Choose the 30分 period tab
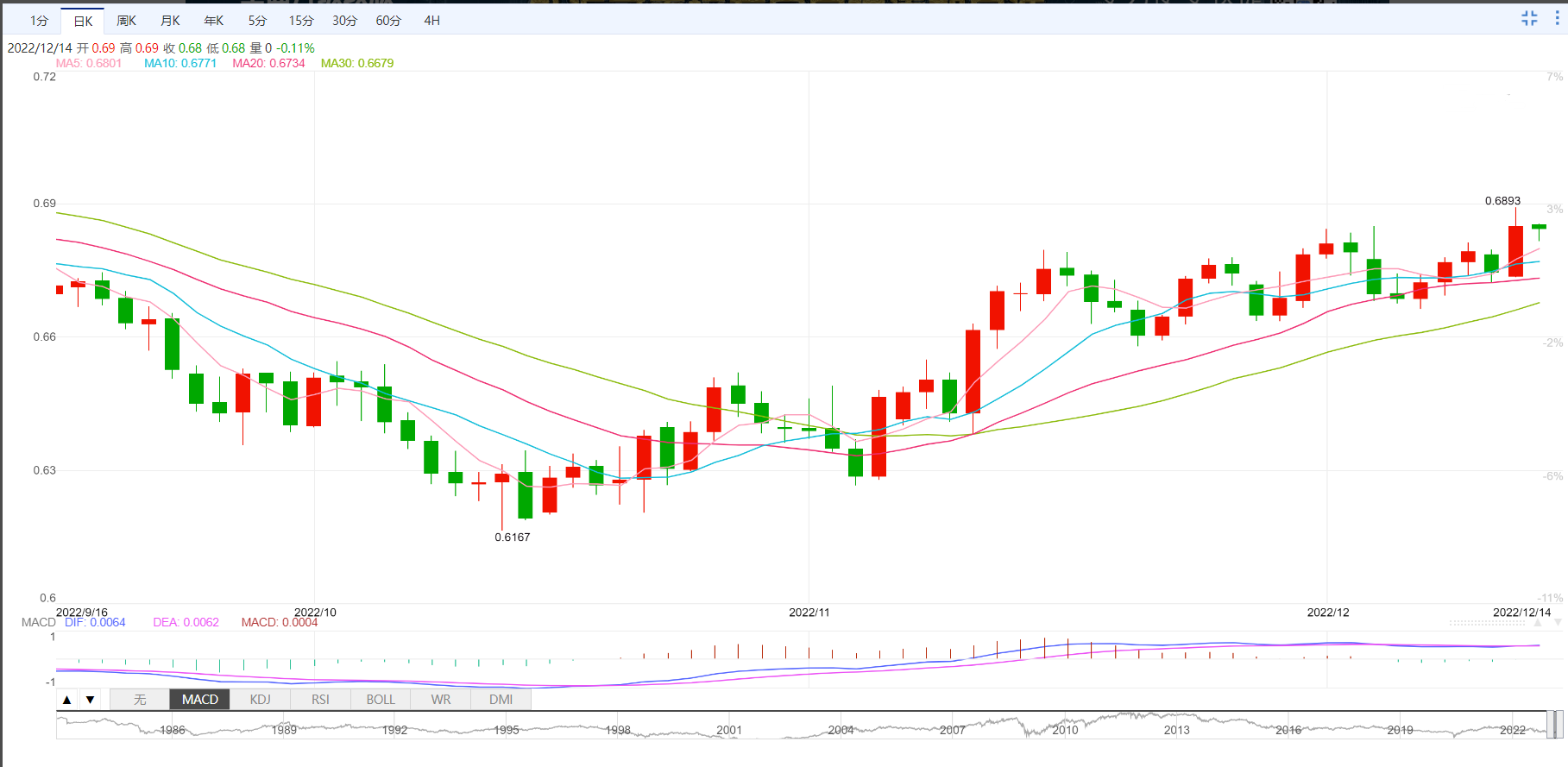 click(x=345, y=21)
